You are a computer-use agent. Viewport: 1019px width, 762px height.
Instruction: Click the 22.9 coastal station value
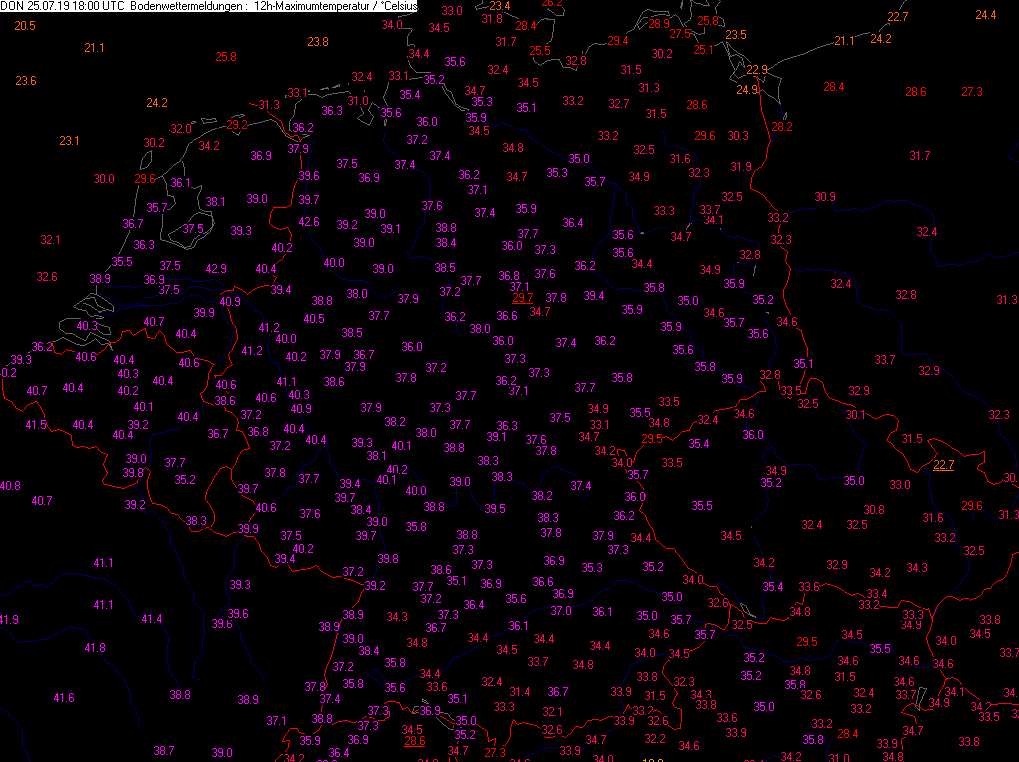[x=757, y=69]
